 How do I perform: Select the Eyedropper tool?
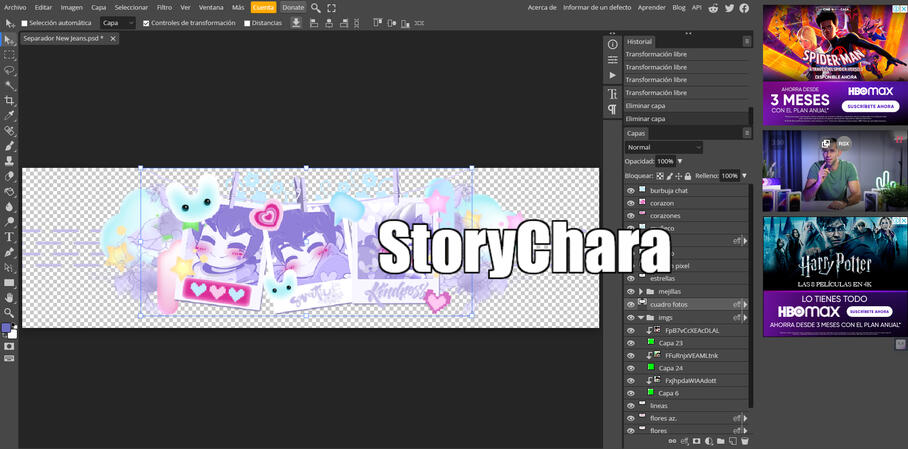10,116
